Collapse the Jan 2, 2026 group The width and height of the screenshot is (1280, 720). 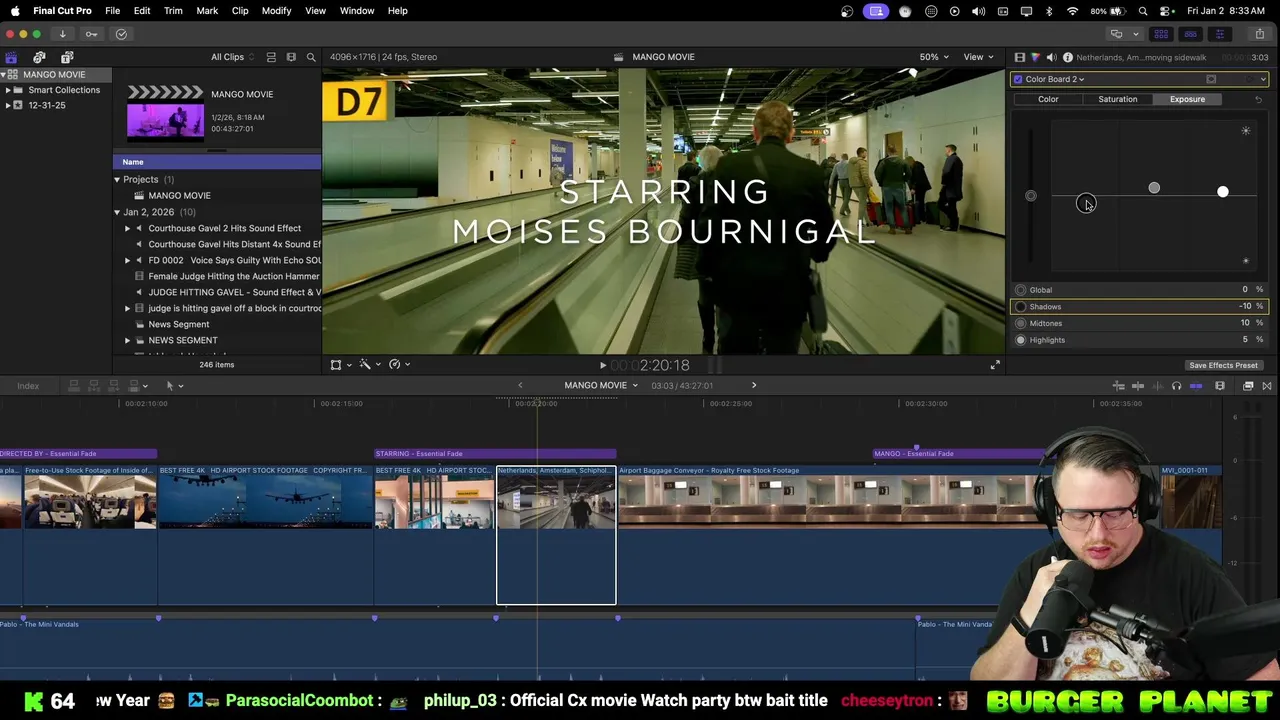[117, 212]
